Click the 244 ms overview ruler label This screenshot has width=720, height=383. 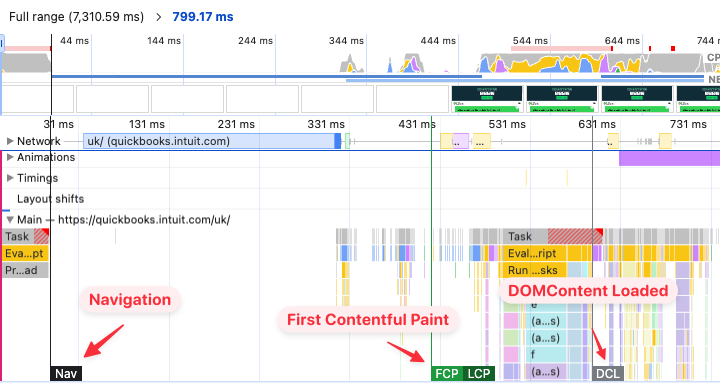[255, 41]
